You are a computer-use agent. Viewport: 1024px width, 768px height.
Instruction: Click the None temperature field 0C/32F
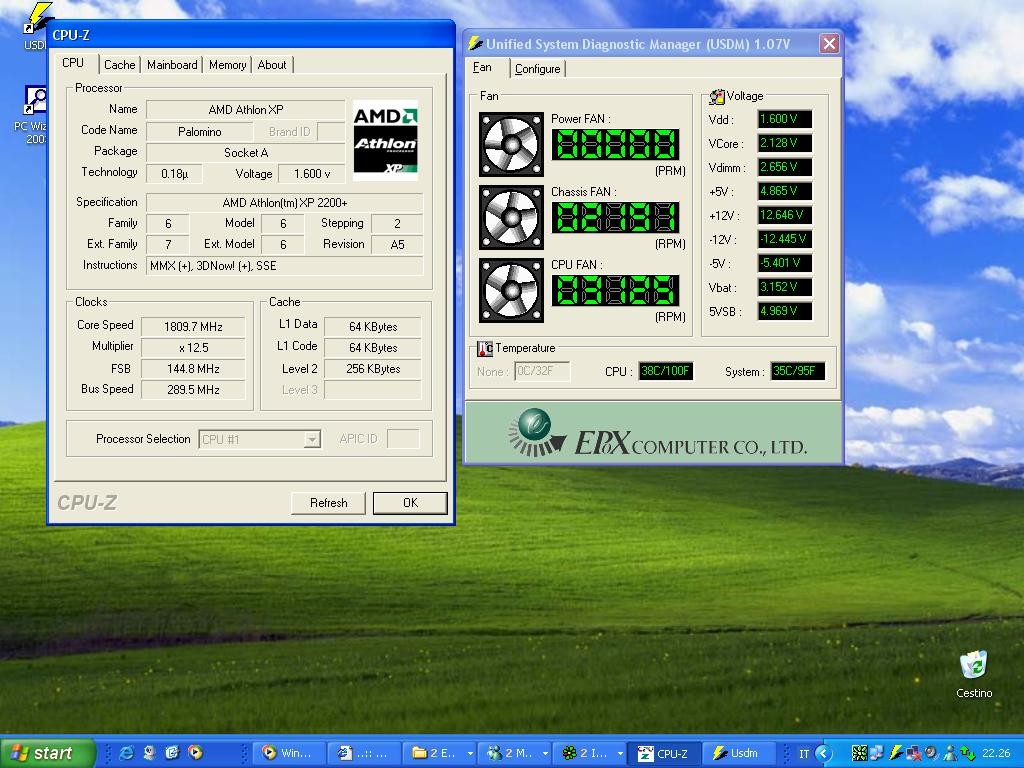(x=542, y=372)
